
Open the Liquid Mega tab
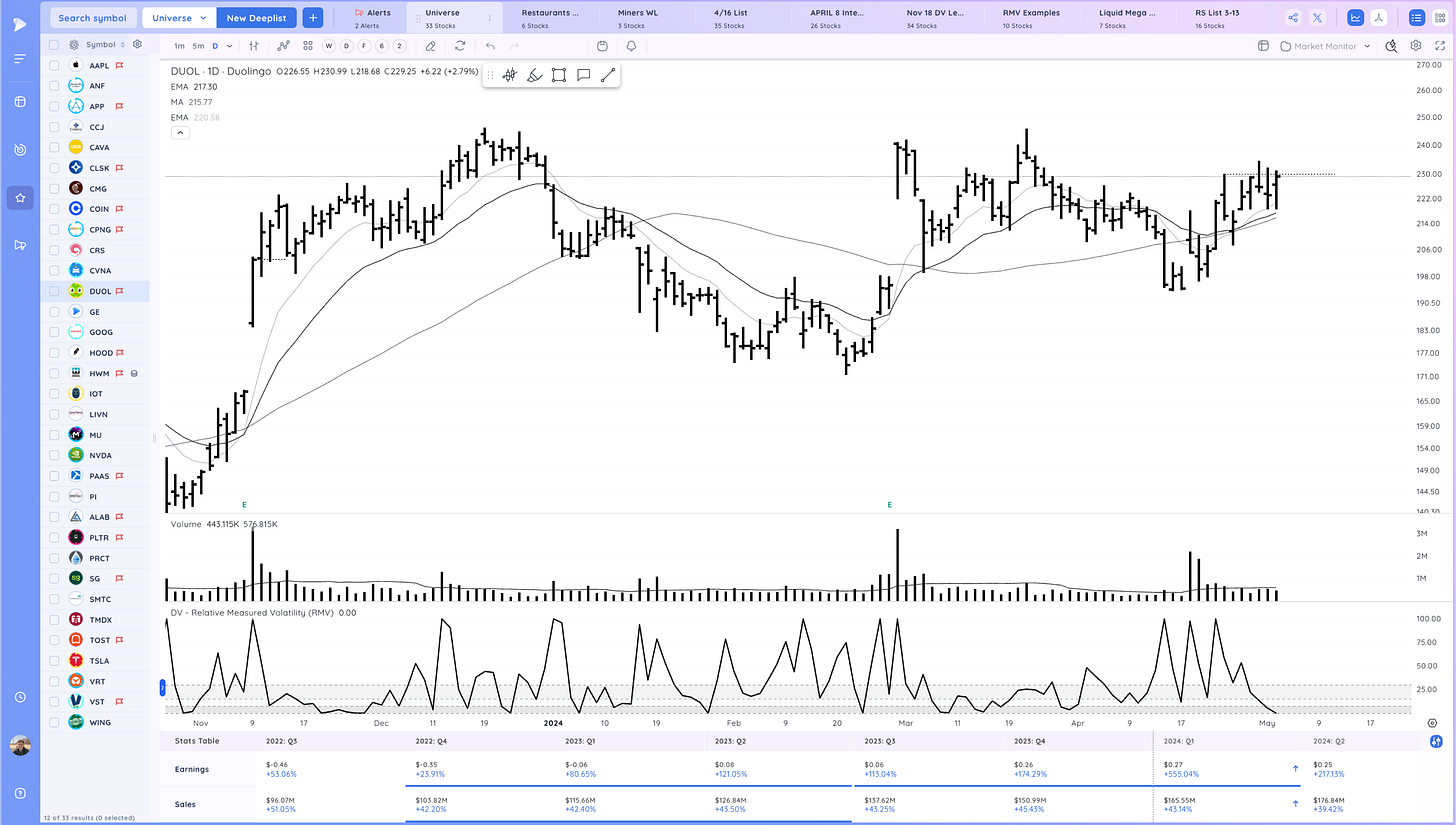(x=1127, y=18)
